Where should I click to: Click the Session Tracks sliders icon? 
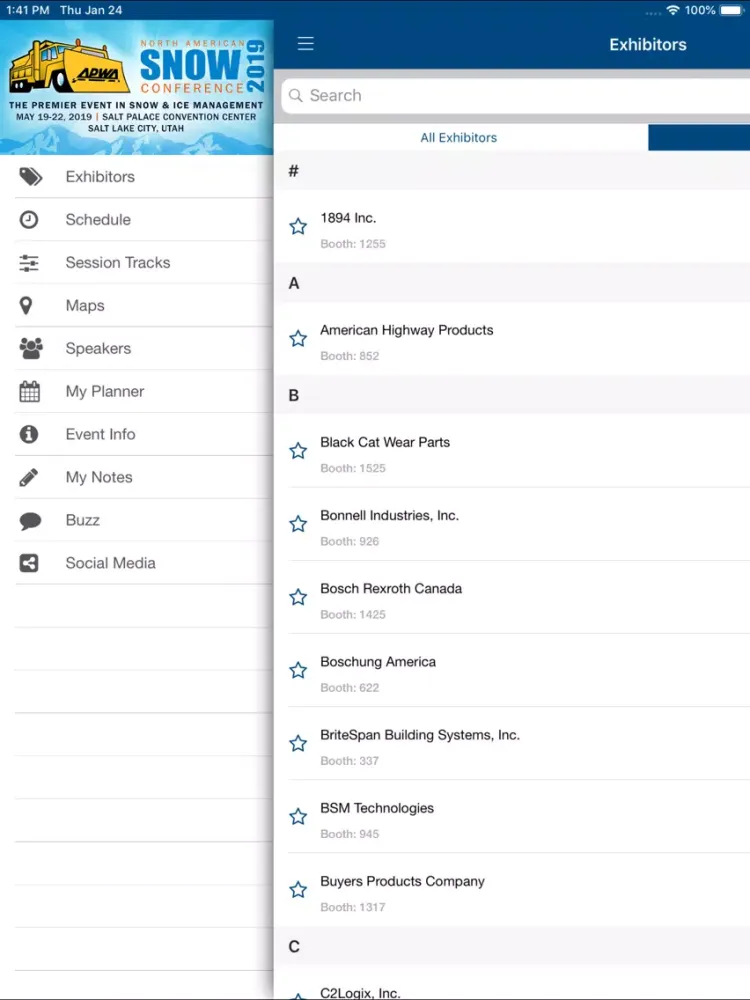(x=29, y=263)
